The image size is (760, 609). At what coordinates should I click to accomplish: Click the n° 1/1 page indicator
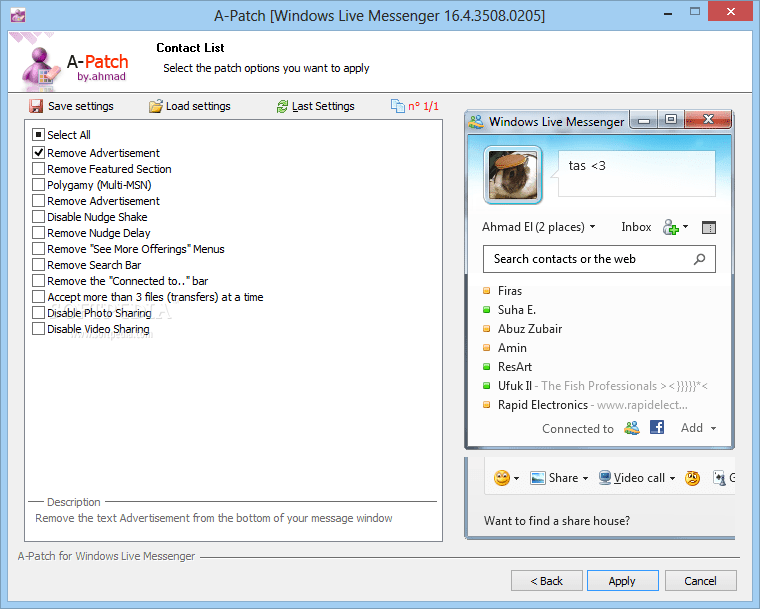coord(423,106)
